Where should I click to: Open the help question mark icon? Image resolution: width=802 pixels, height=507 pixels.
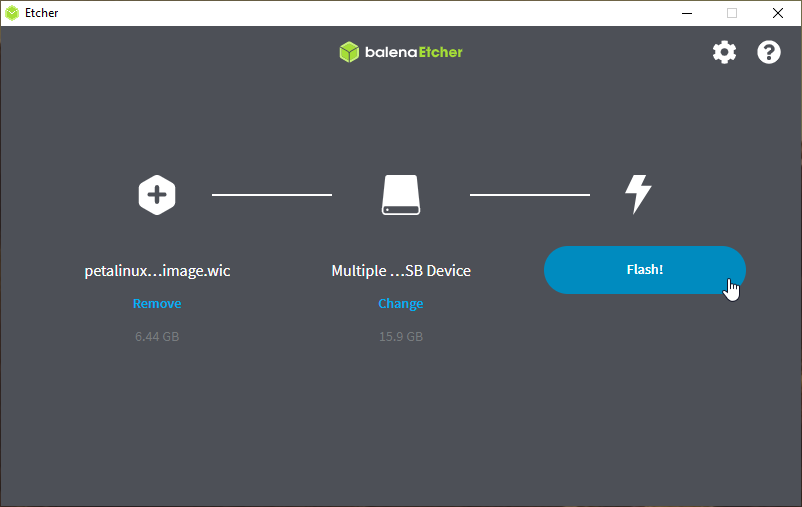(769, 52)
